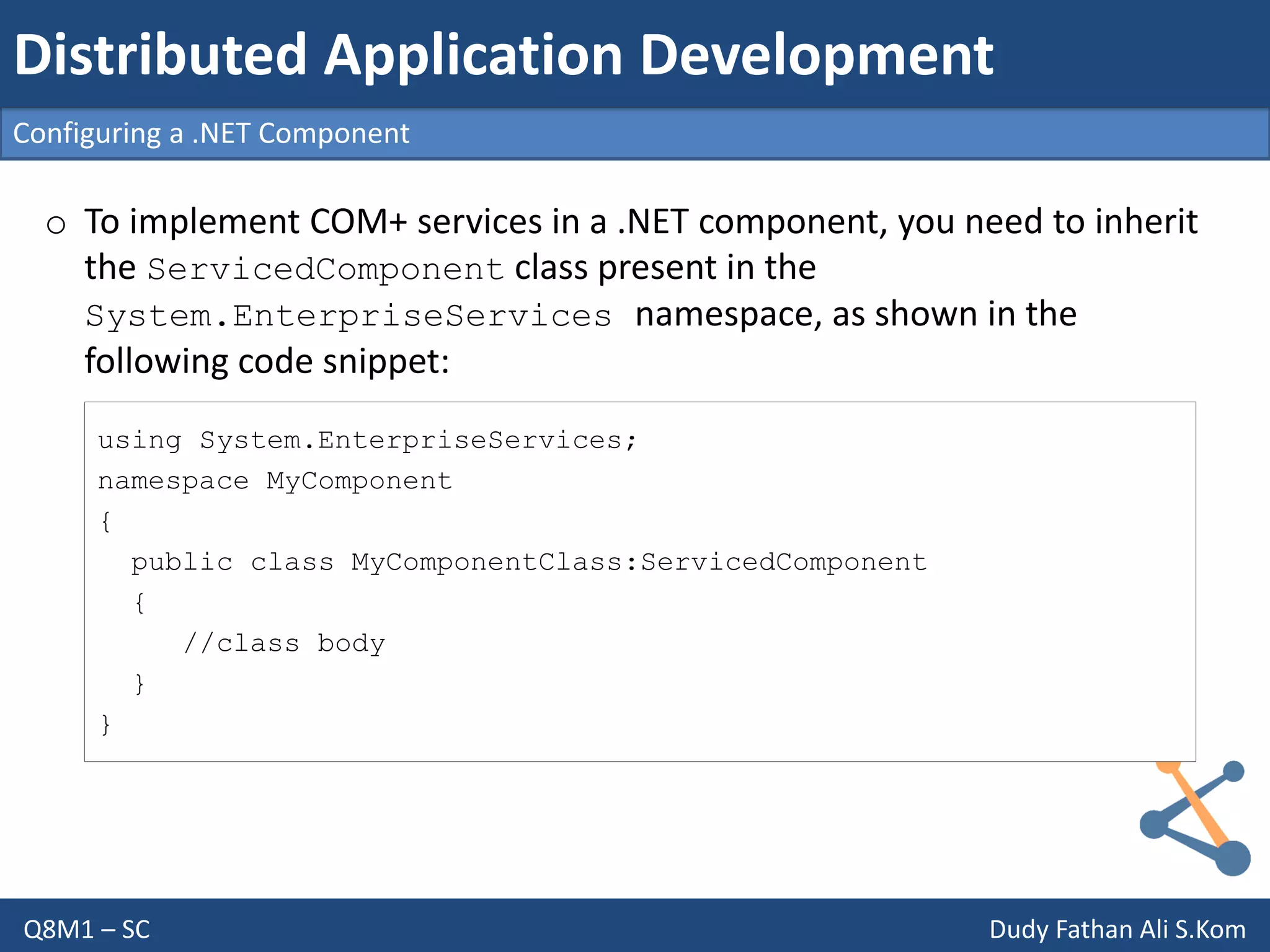The height and width of the screenshot is (952, 1270).
Task: Click the Distributed Application Development title
Action: click(504, 55)
